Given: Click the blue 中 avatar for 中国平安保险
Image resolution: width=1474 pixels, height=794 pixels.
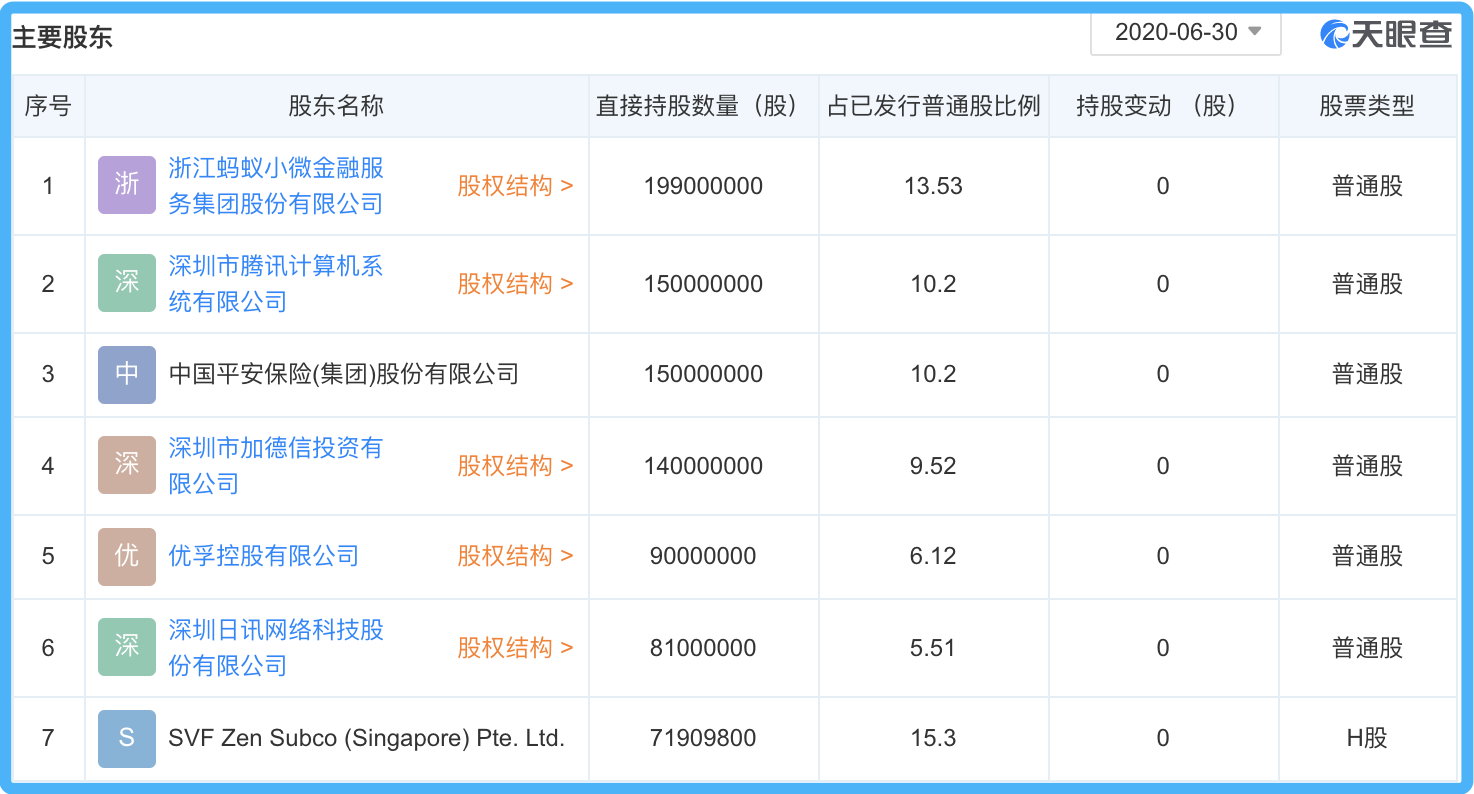Looking at the screenshot, I should pyautogui.click(x=127, y=374).
